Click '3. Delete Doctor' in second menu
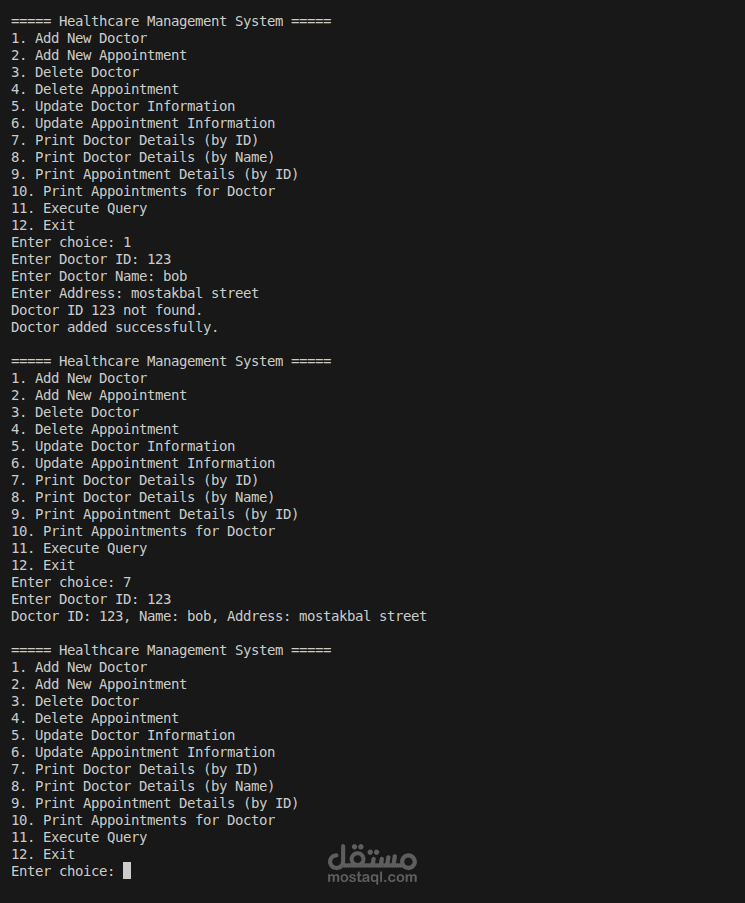This screenshot has height=903, width=745. coord(75,412)
